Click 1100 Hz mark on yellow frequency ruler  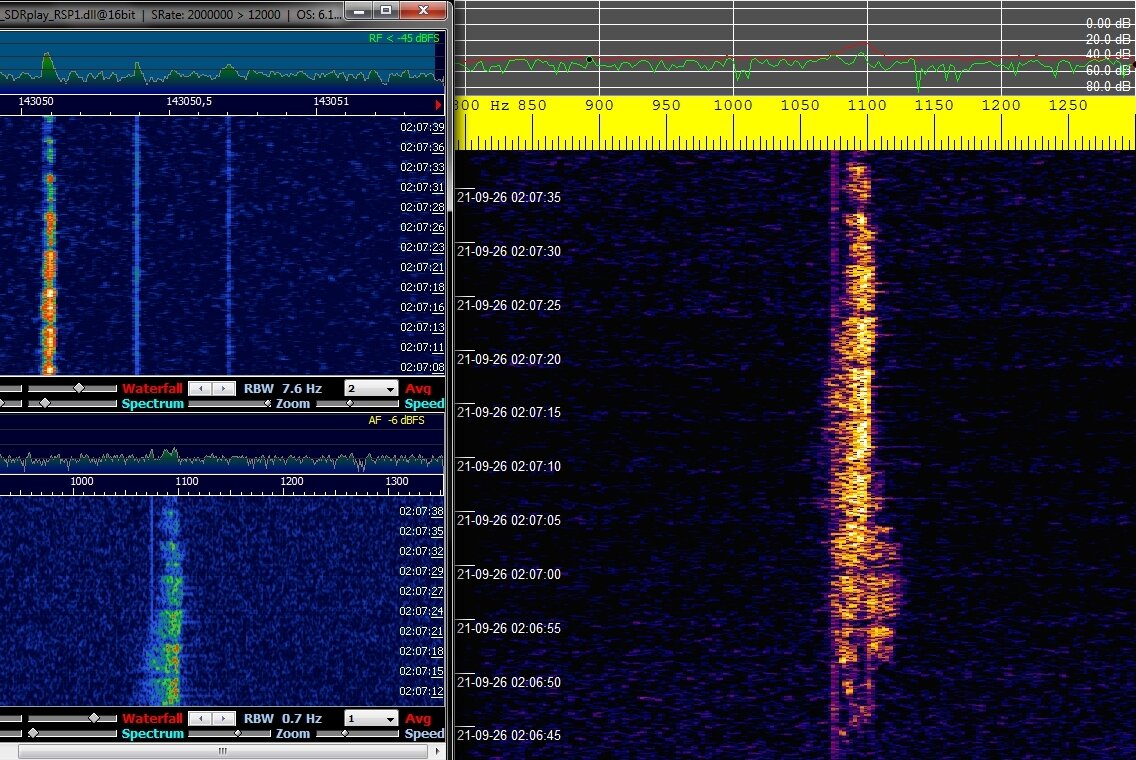coord(867,106)
